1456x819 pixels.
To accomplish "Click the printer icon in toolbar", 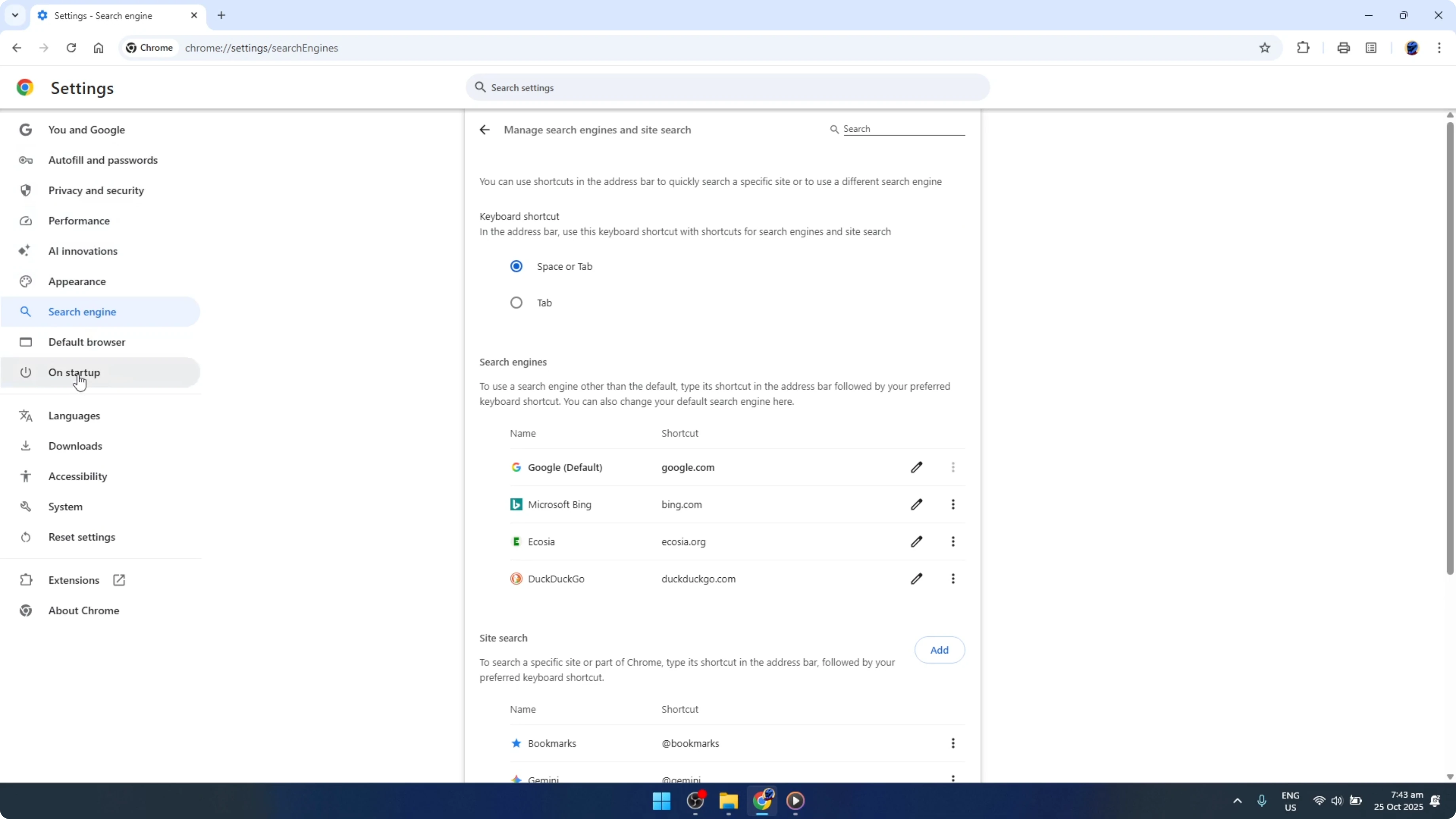I will point(1344,48).
